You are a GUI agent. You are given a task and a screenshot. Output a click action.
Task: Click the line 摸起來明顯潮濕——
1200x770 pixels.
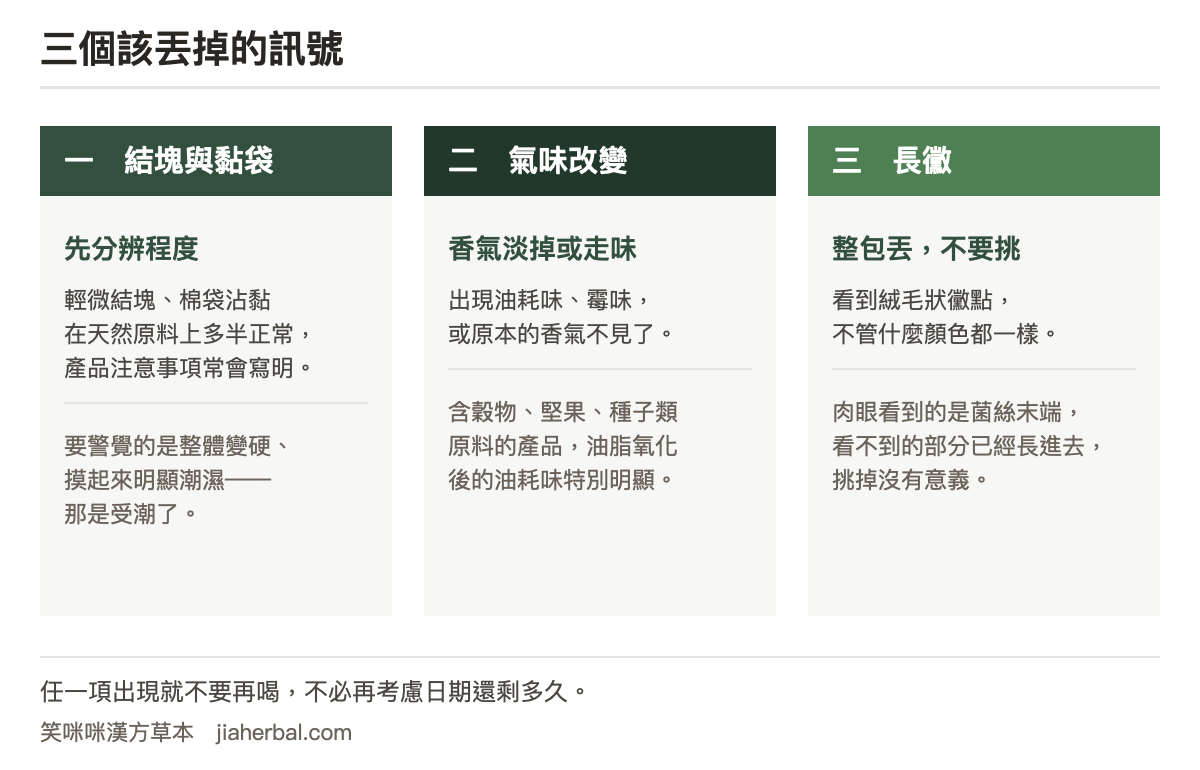point(167,480)
